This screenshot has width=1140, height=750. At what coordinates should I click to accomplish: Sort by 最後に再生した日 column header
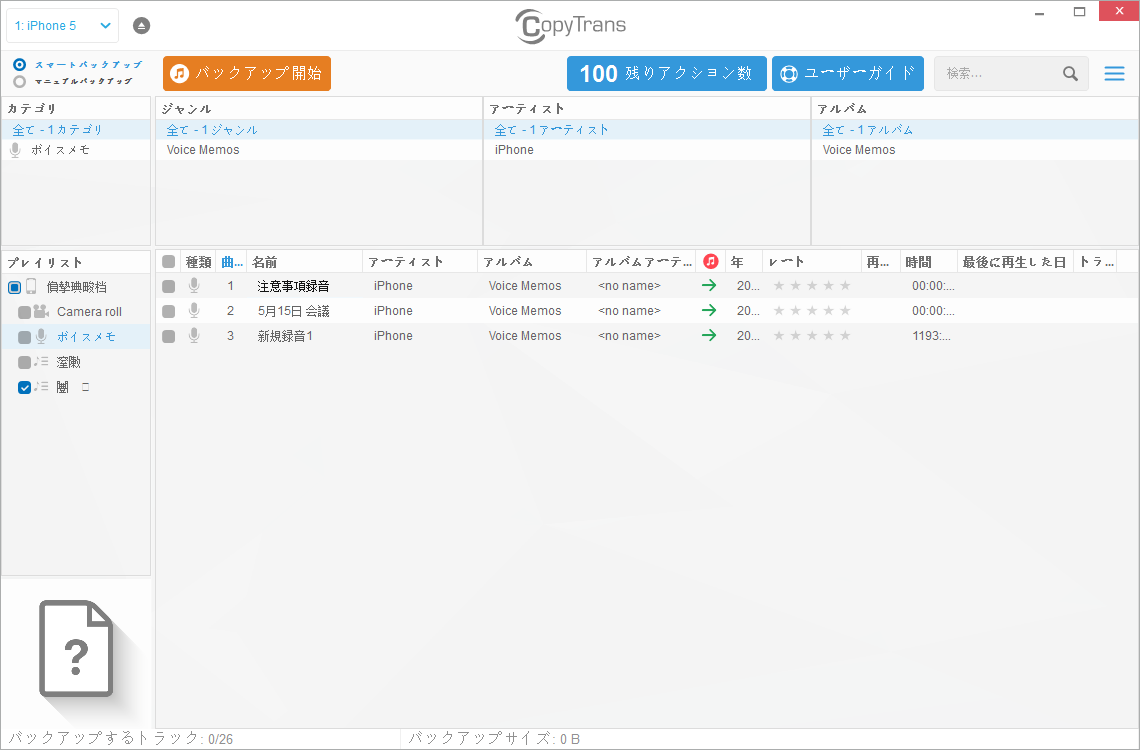[1015, 262]
